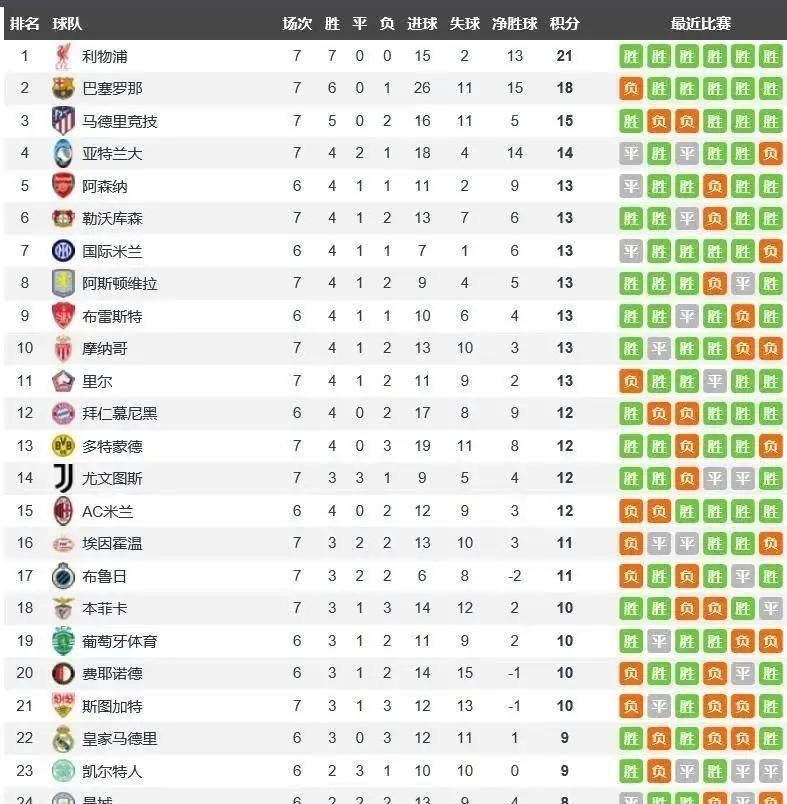Click the Bayern Munich crest icon
787x804 pixels.
point(63,413)
